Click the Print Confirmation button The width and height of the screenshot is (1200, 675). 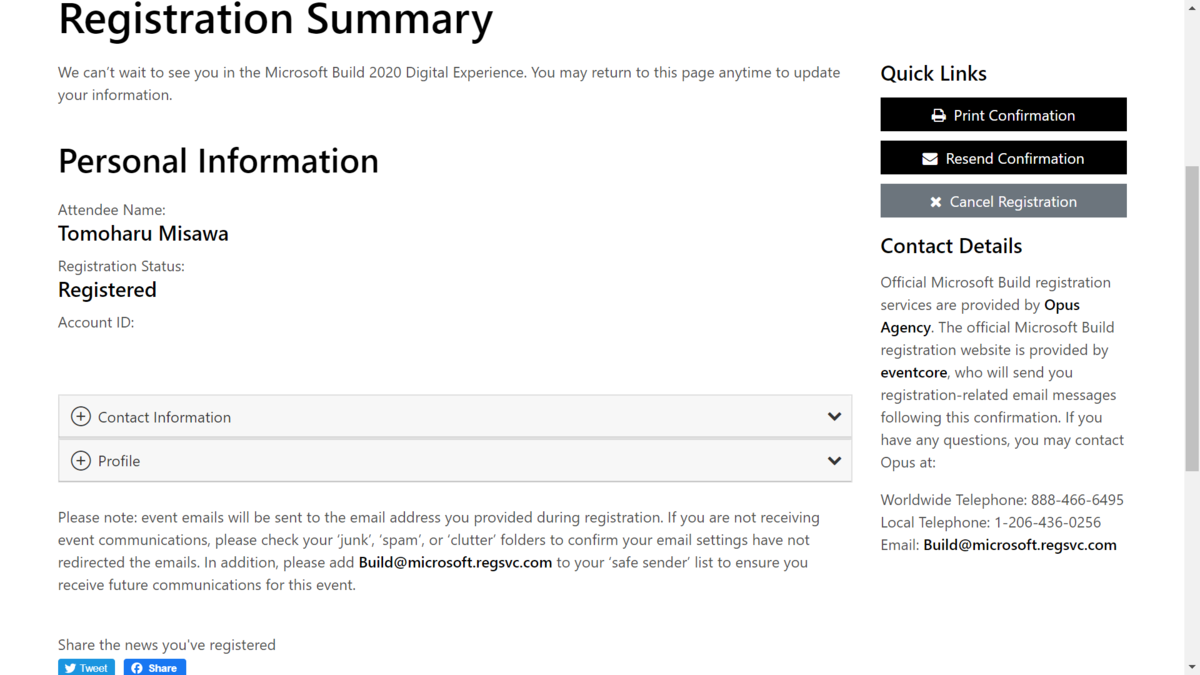click(1003, 115)
